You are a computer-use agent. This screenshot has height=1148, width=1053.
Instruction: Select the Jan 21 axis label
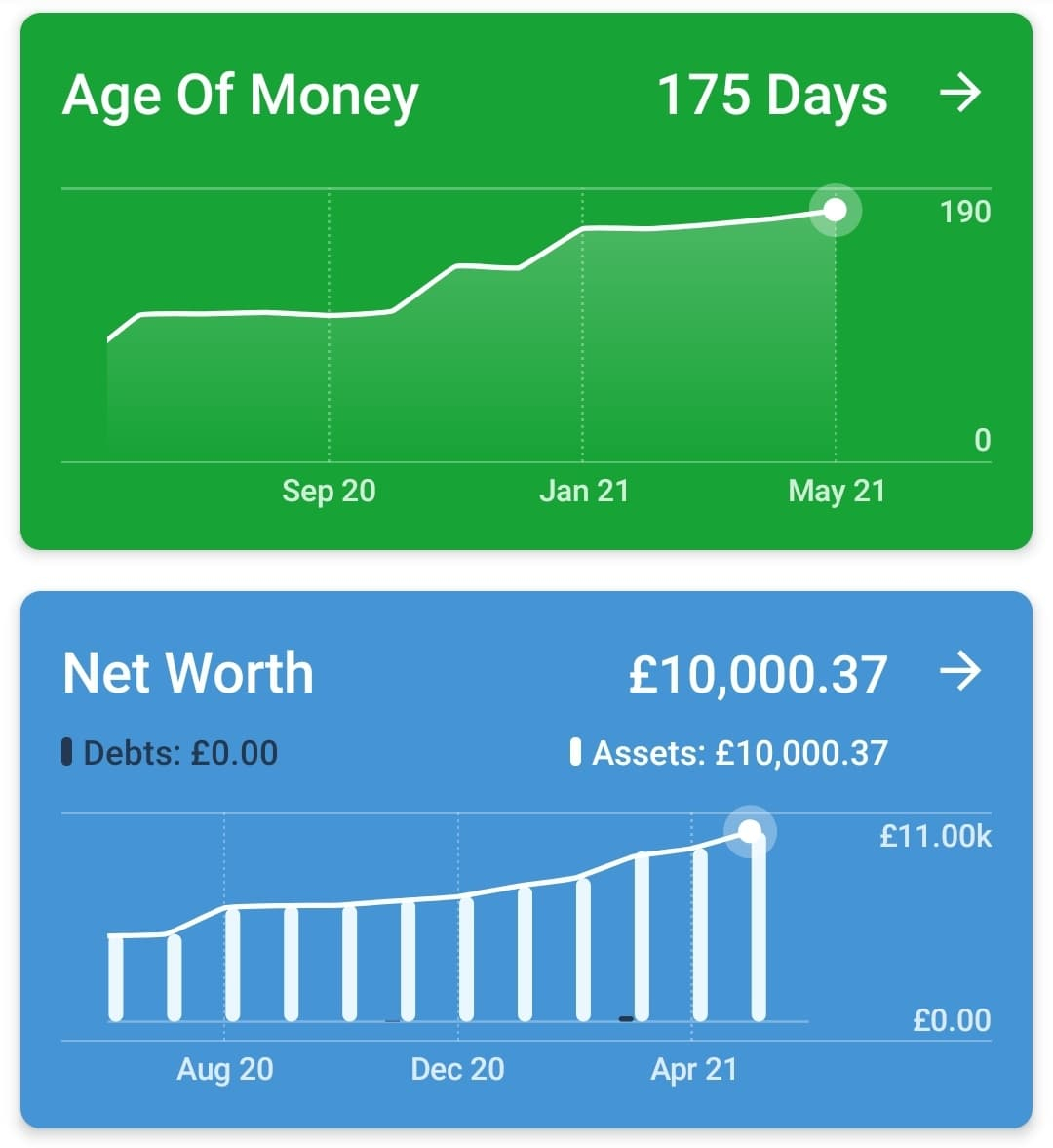pos(584,491)
